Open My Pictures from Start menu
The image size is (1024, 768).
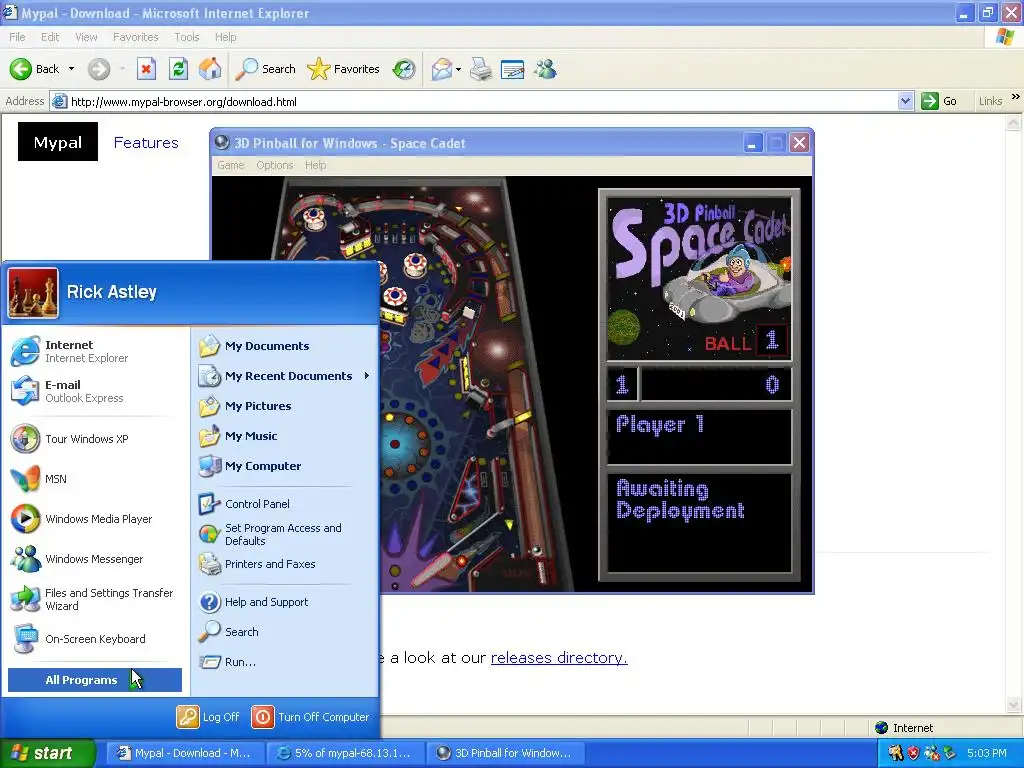click(285, 406)
